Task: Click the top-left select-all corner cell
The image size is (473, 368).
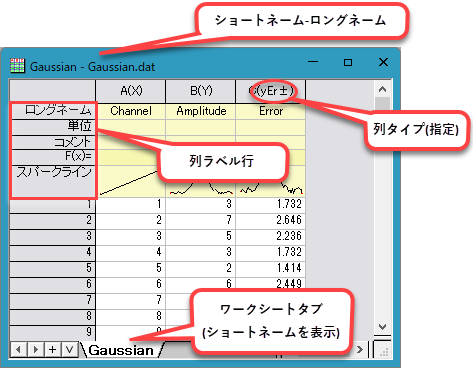Action: pos(53,91)
